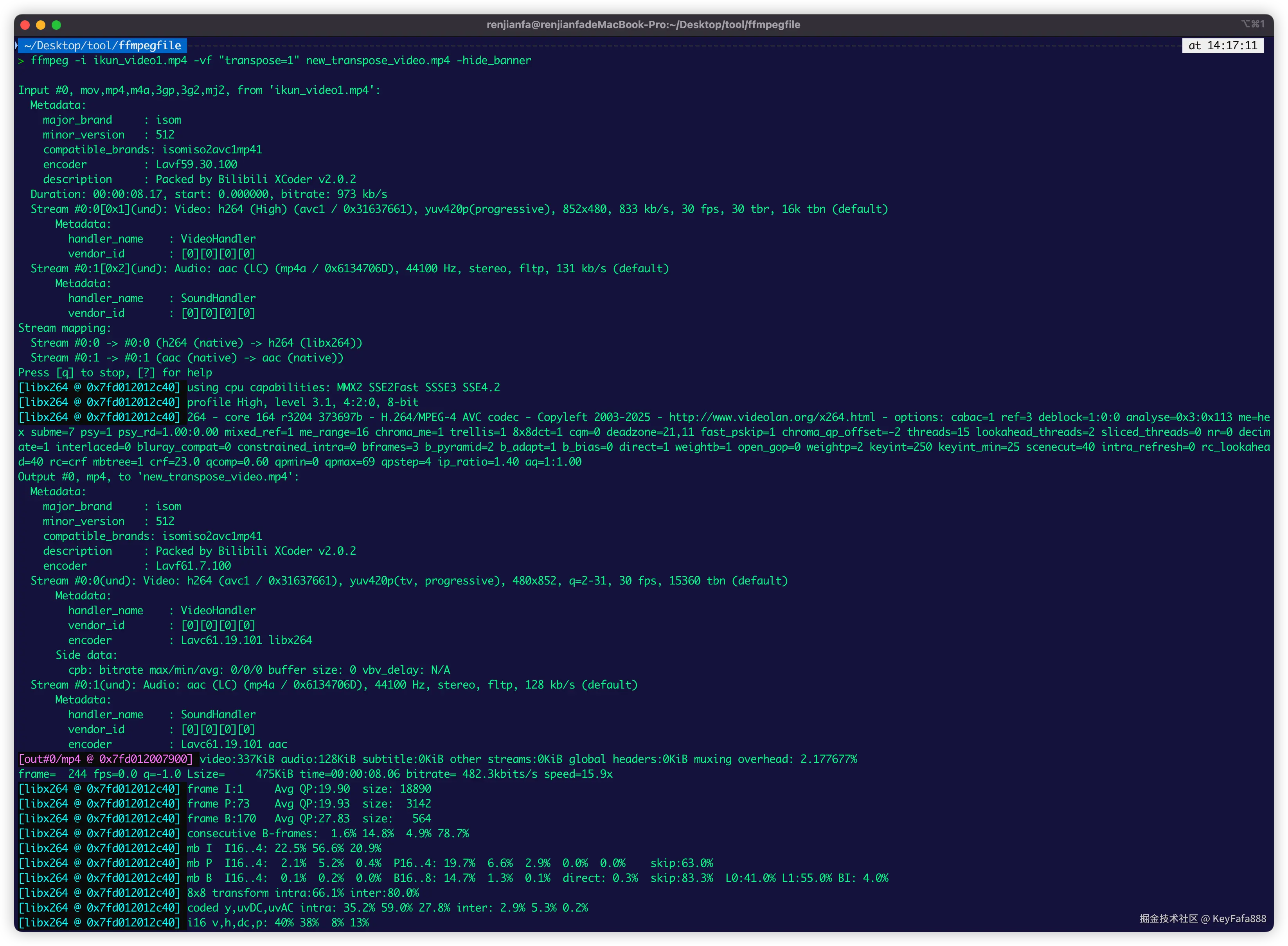Viewport: 1288px width, 946px height.
Task: Click the 'at 14:17:11' timestamp badge
Action: [1222, 45]
